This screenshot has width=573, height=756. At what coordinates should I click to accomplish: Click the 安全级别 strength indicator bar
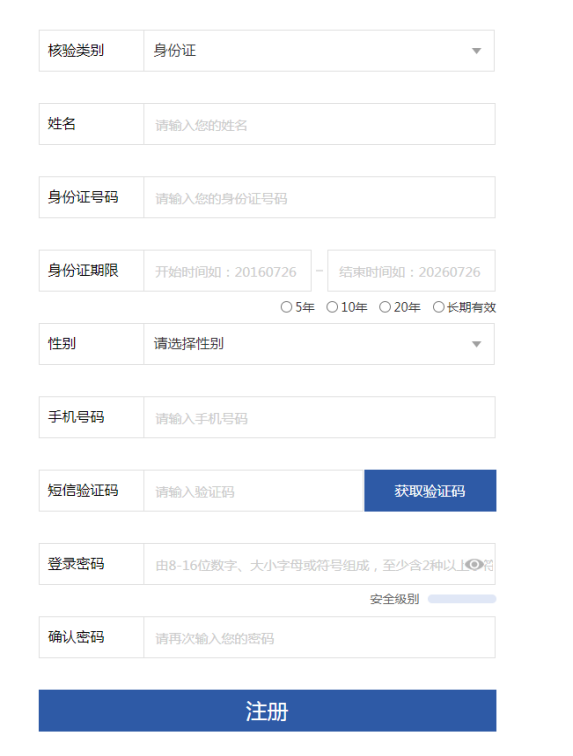(x=462, y=599)
